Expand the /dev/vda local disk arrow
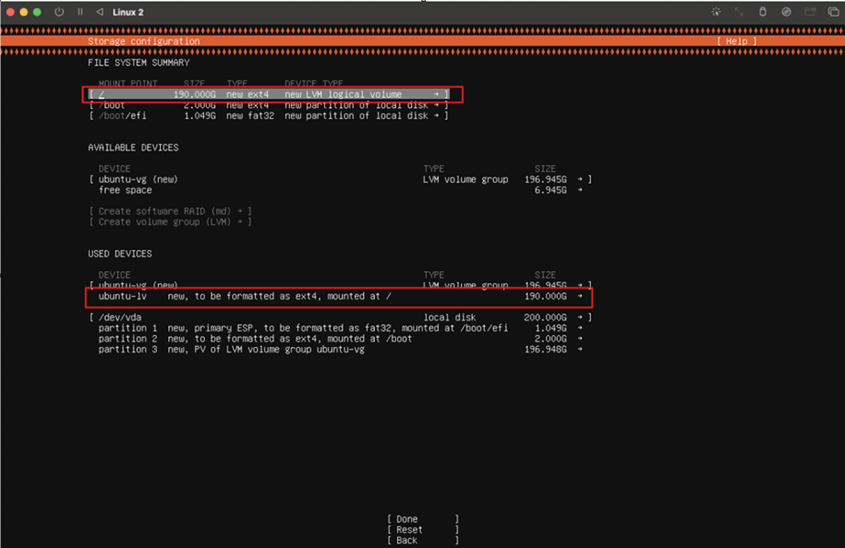This screenshot has height=548, width=845. (580, 317)
